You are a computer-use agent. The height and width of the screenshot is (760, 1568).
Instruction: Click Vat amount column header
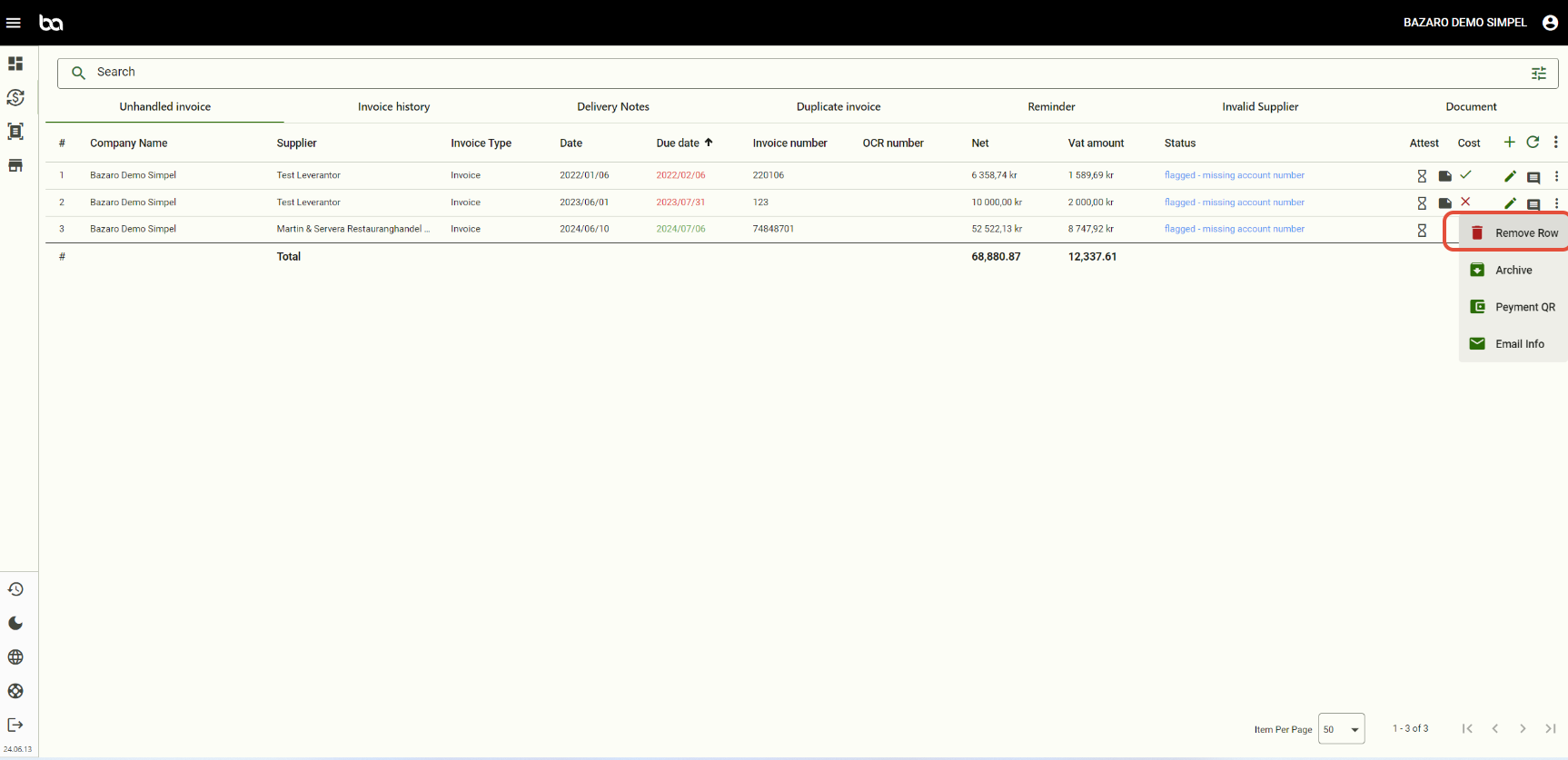coord(1096,143)
